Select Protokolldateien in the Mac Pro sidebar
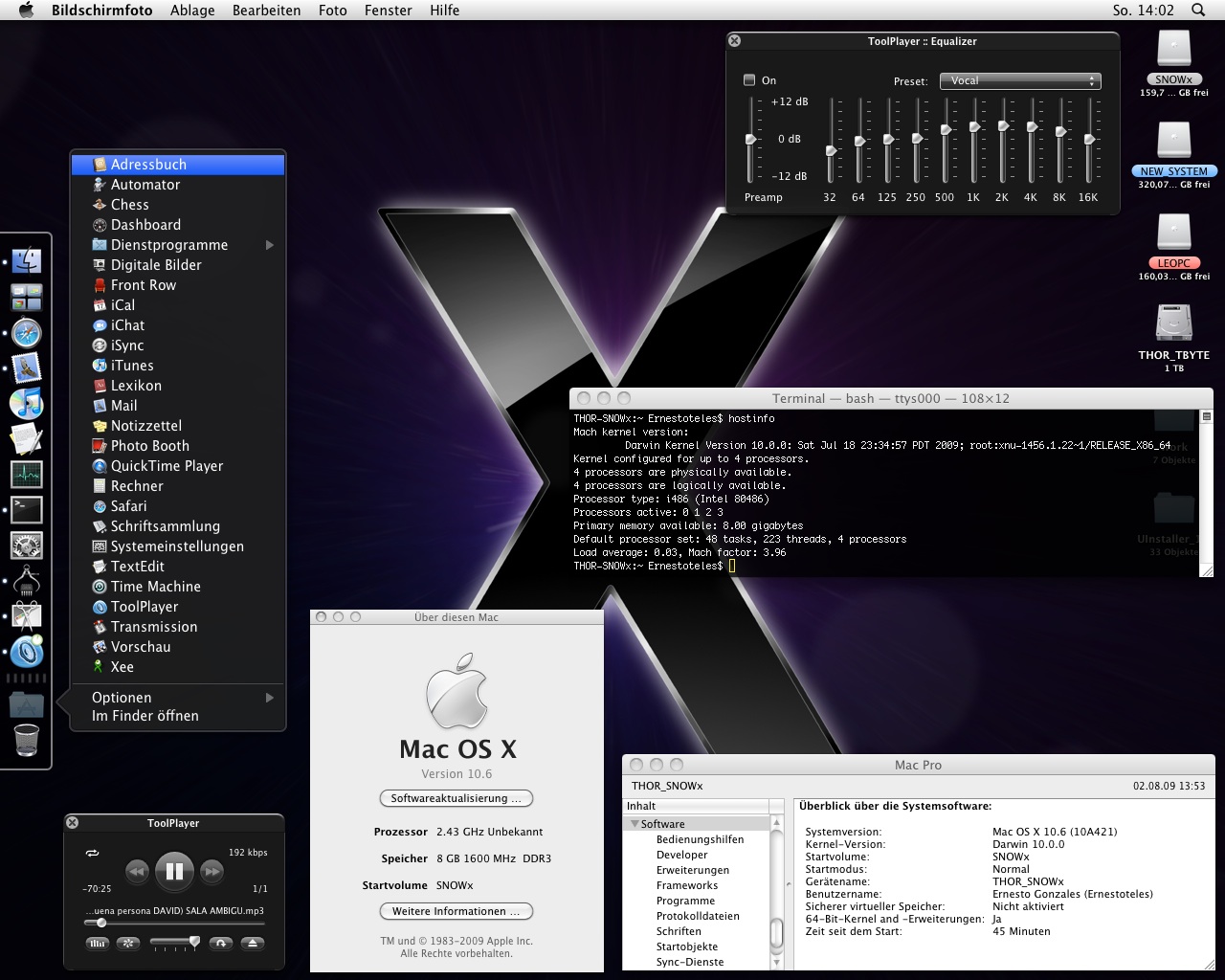Viewport: 1225px width, 980px height. pos(698,916)
